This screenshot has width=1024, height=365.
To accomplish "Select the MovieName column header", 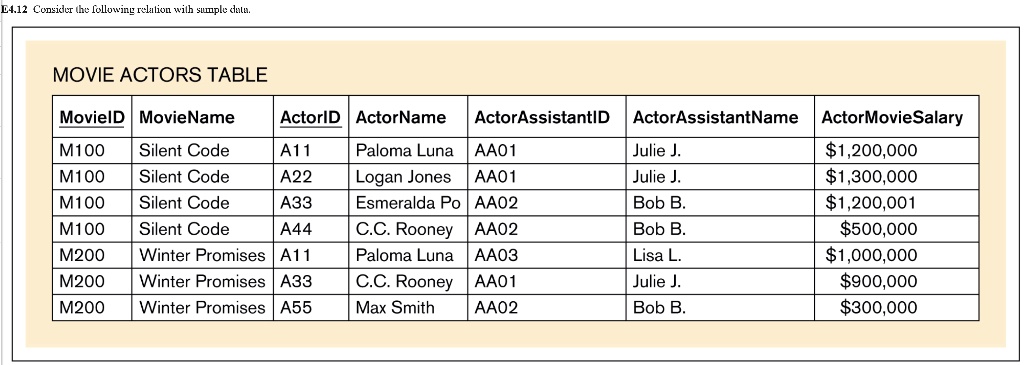I will [203, 118].
